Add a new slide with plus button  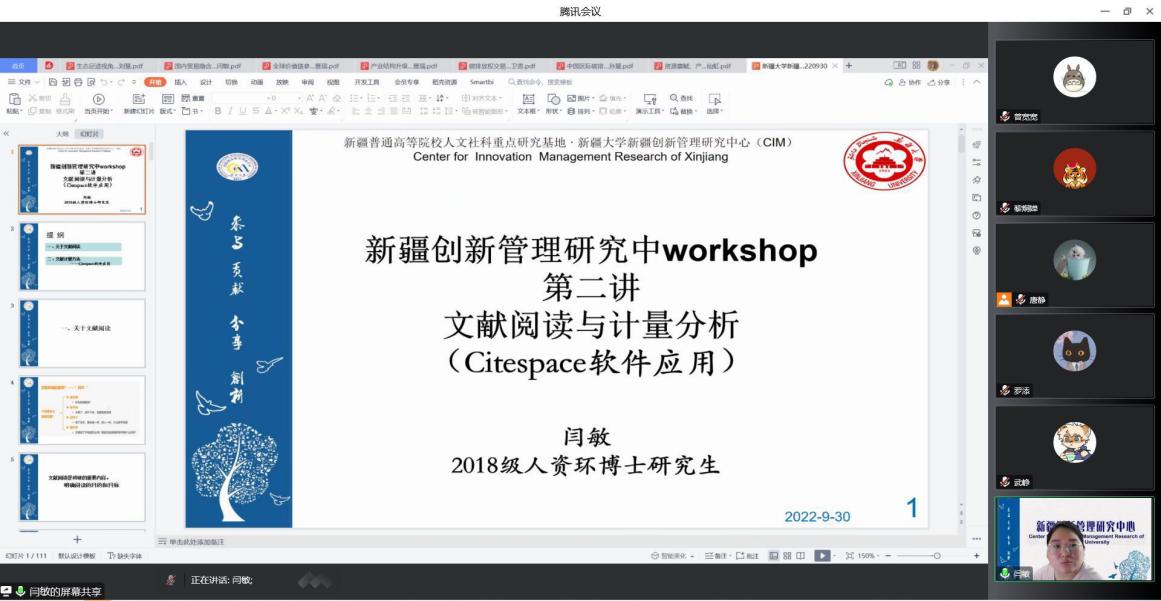coord(77,540)
